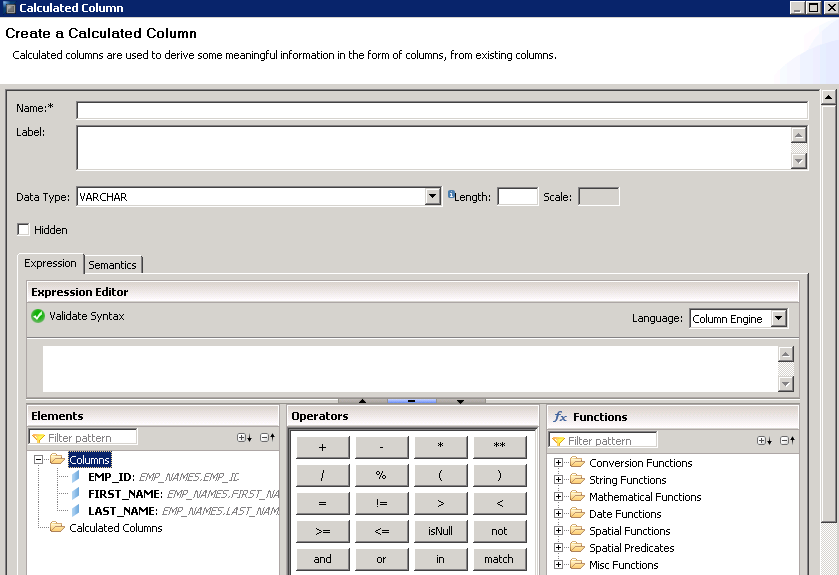Insert the not-equal != operator
Image resolution: width=839 pixels, height=575 pixels.
coord(381,503)
